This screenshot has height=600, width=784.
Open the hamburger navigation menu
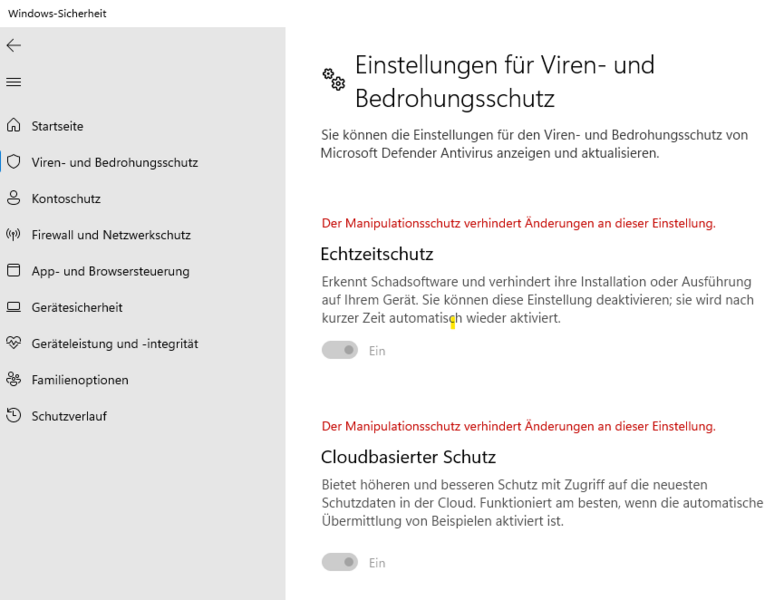click(x=13, y=82)
